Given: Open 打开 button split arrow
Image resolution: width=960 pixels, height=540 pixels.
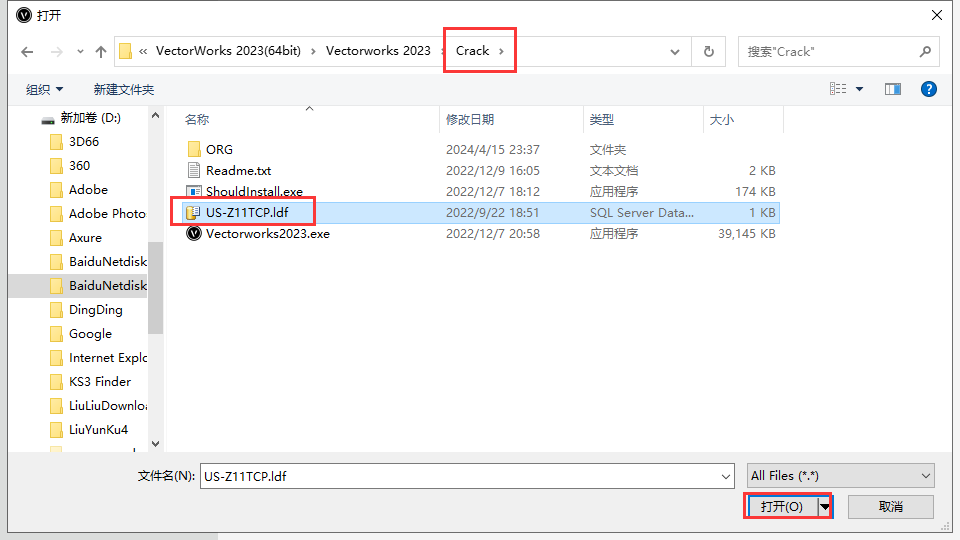Looking at the screenshot, I should (x=825, y=506).
